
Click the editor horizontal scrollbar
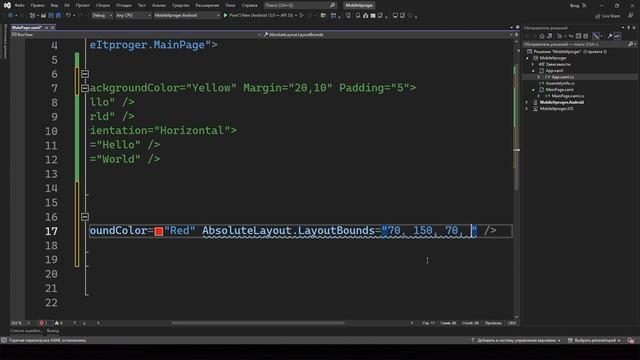point(258,323)
